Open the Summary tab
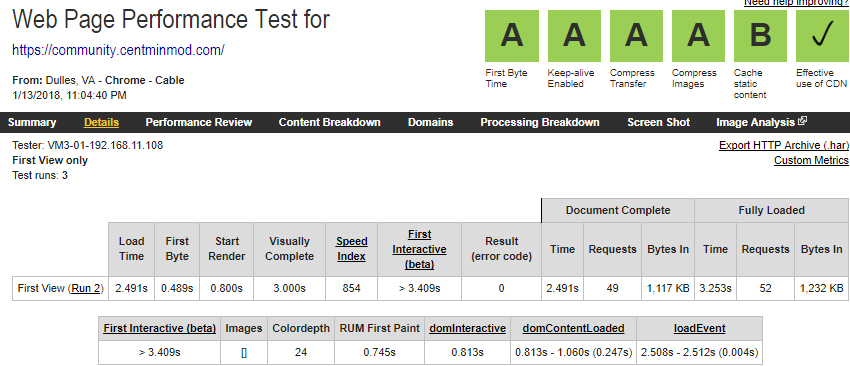Screen dimensions: 850x366 click(32, 123)
